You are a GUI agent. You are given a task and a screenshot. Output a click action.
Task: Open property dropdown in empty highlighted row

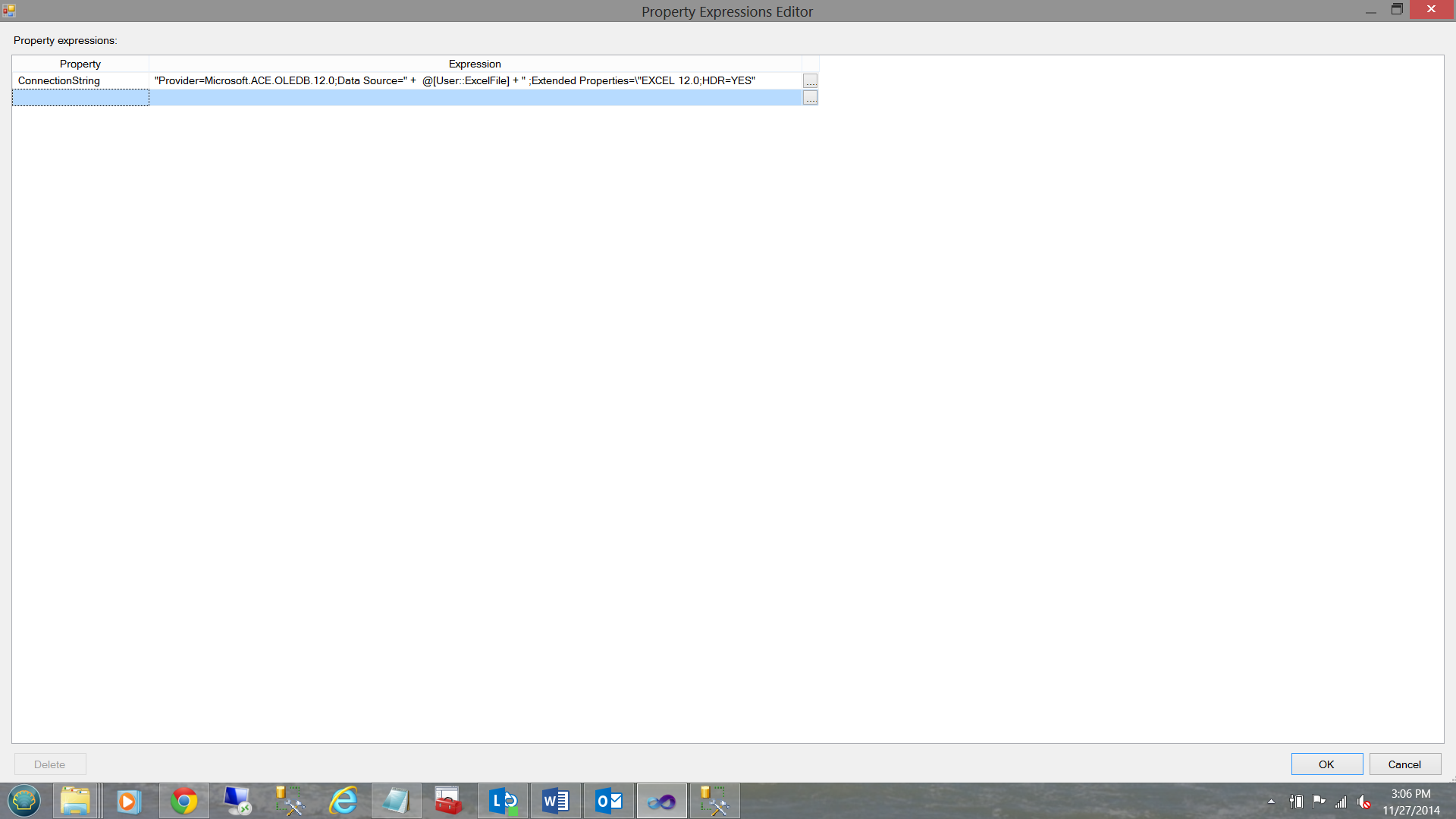point(80,98)
